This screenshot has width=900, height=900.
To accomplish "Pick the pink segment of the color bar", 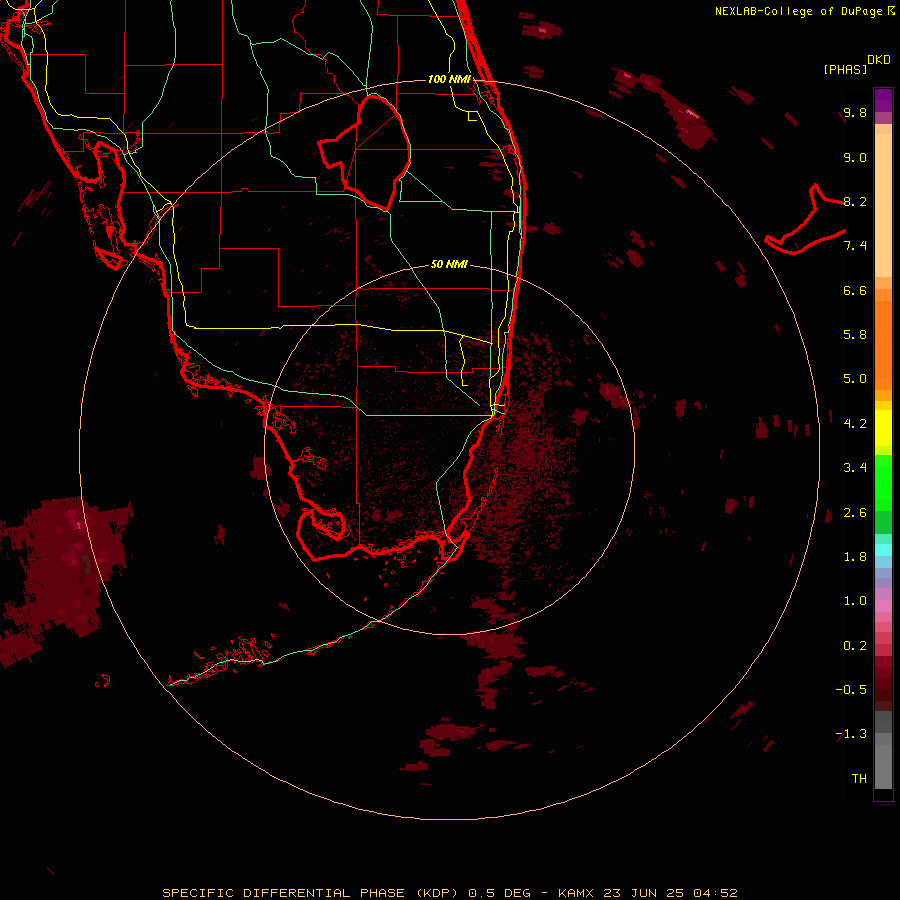I will tap(883, 606).
